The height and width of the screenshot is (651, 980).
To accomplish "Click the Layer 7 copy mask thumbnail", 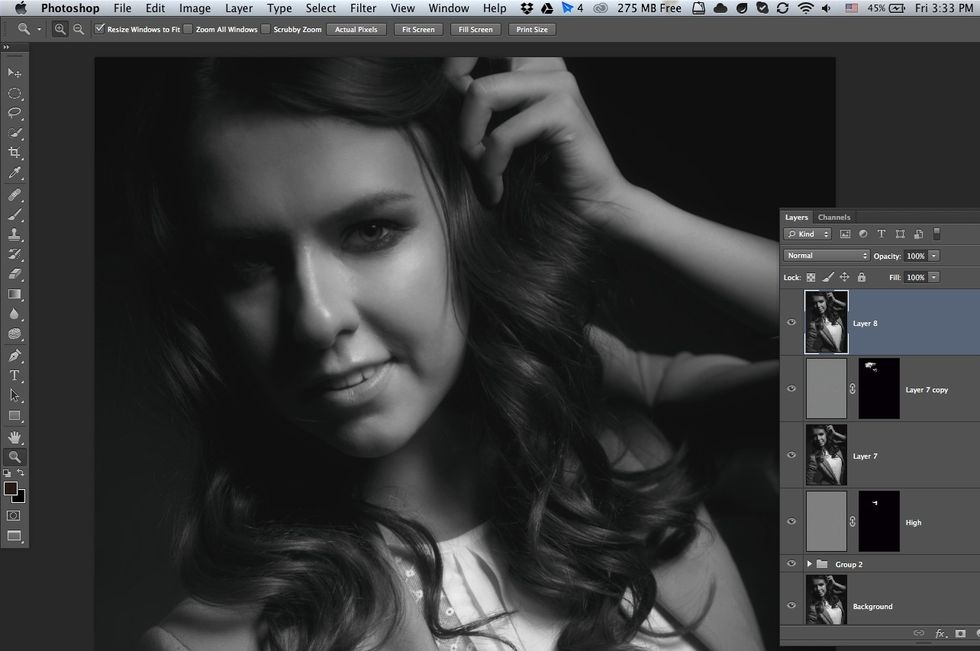I will point(879,389).
